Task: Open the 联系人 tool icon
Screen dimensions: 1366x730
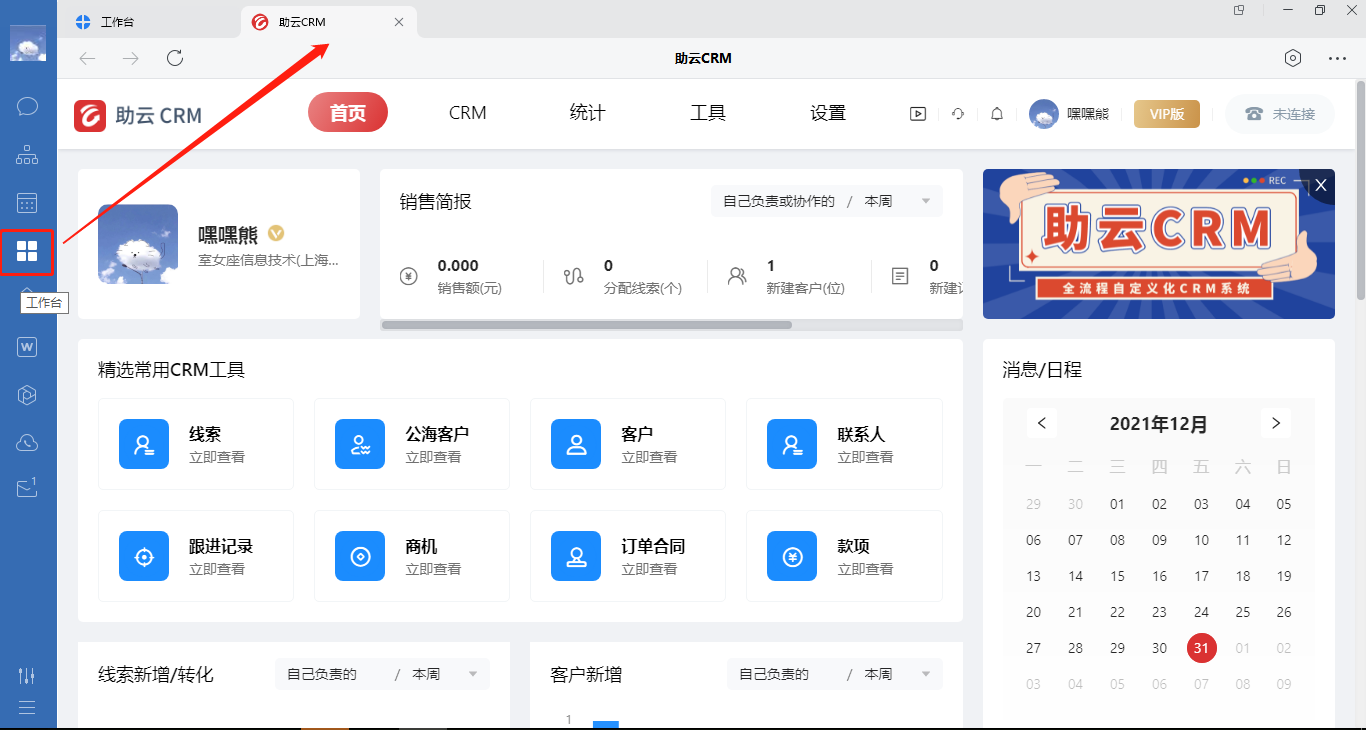Action: coord(792,444)
